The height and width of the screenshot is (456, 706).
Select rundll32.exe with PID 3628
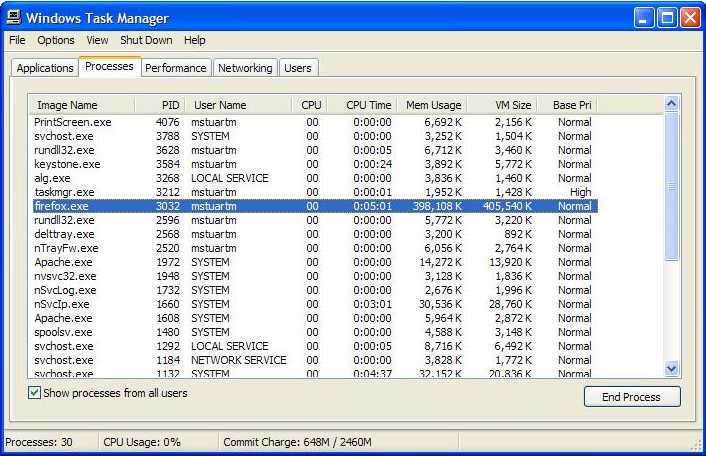point(315,150)
